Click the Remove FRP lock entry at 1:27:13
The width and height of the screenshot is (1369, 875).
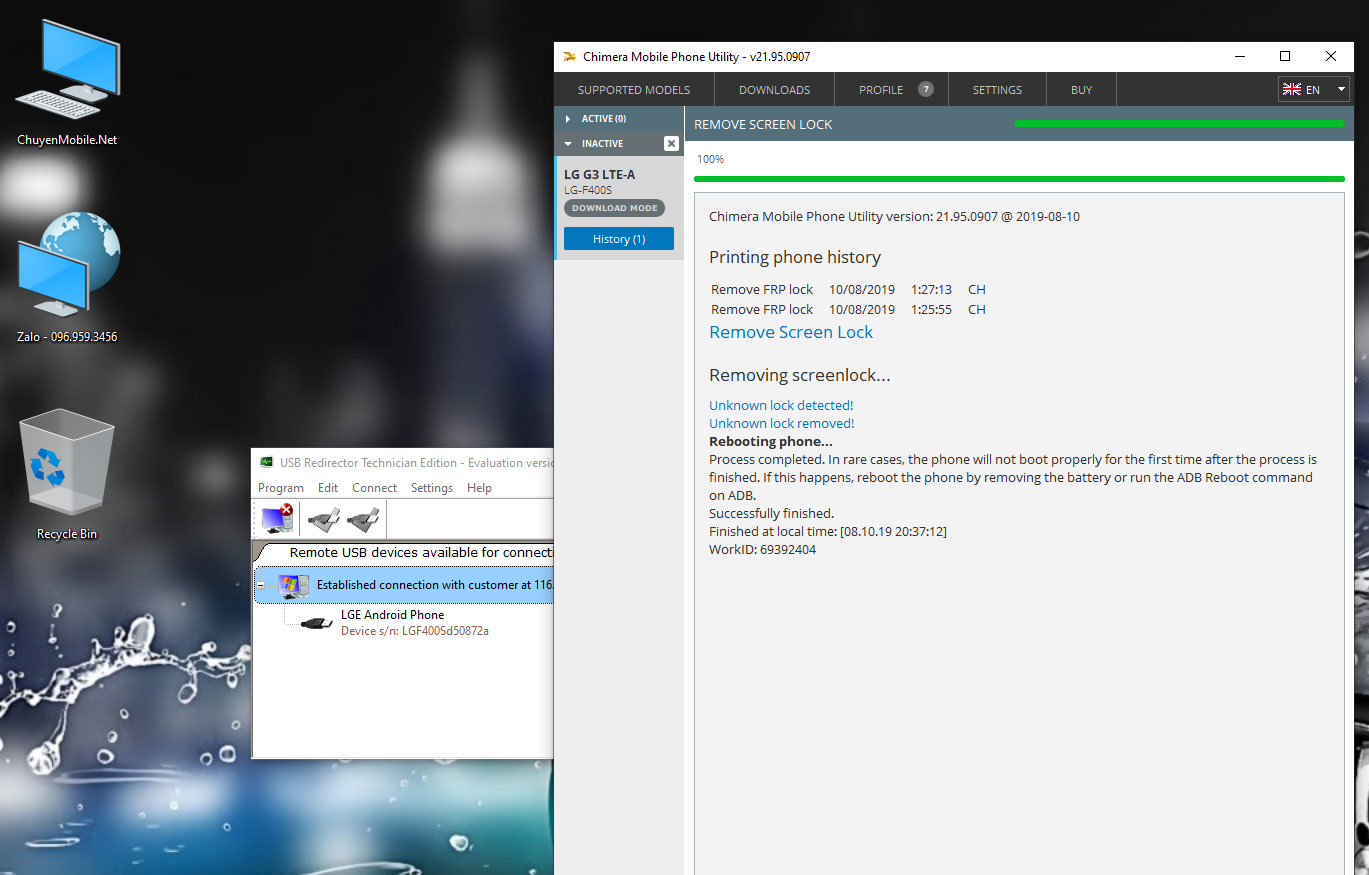[x=848, y=289]
